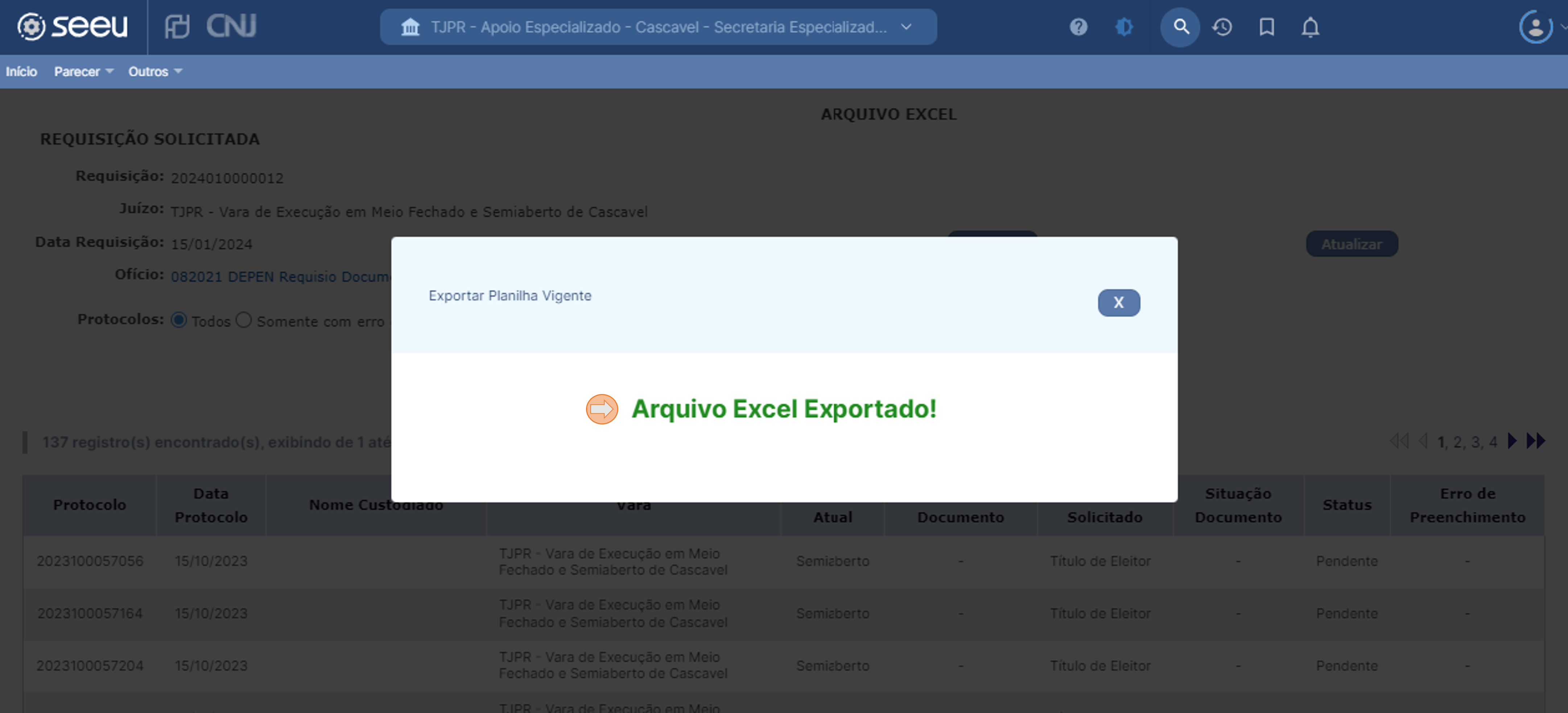Go to previous page arrow
This screenshot has height=713, width=1568.
1423,441
